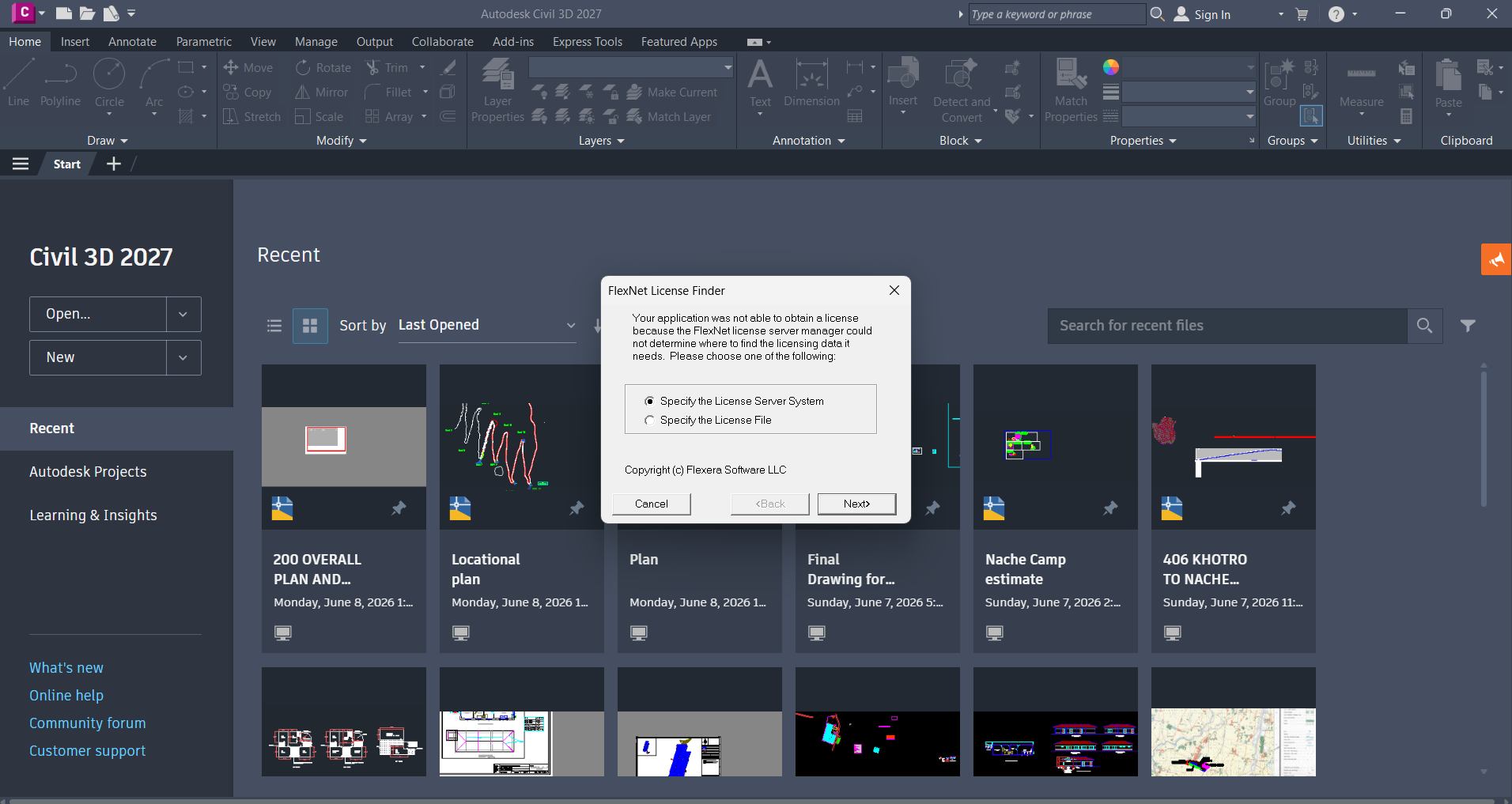The width and height of the screenshot is (1512, 804).
Task: Open the What's new link
Action: pyautogui.click(x=66, y=668)
